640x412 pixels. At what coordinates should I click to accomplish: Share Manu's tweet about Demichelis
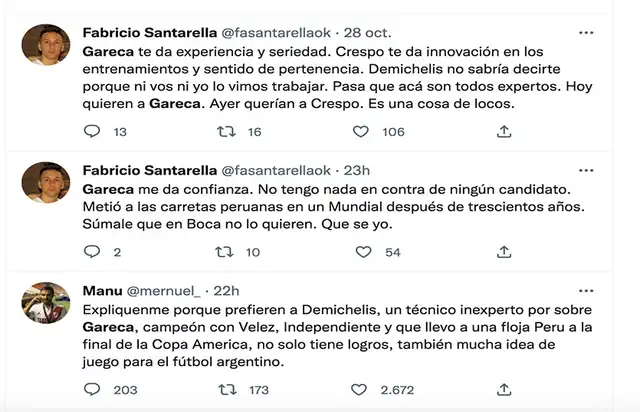(503, 389)
